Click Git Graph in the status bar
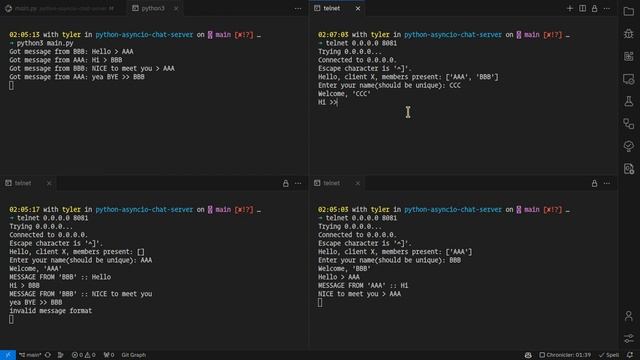The height and width of the screenshot is (360, 640). click(133, 355)
